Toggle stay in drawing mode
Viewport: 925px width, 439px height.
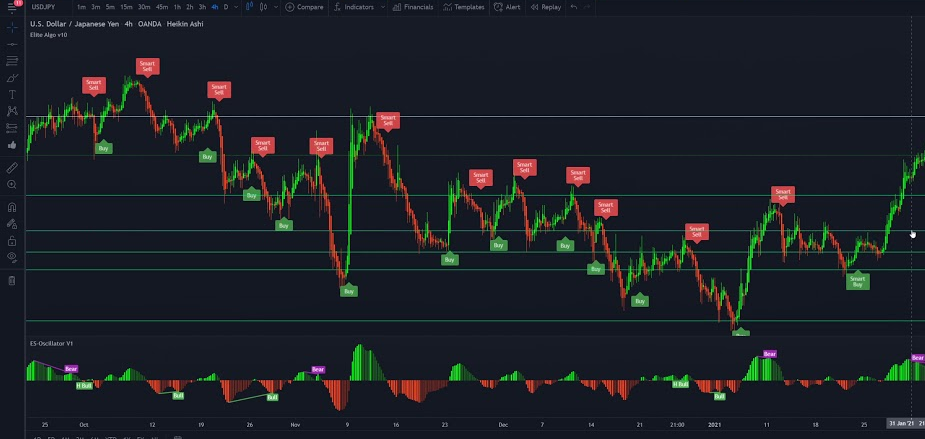[x=12, y=224]
